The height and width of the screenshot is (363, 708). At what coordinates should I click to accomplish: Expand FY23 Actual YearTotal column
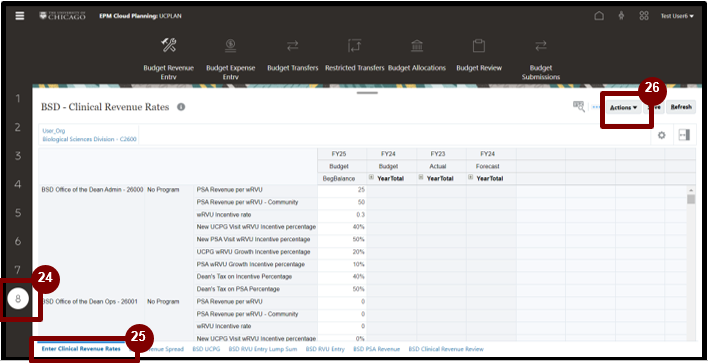[x=421, y=177]
